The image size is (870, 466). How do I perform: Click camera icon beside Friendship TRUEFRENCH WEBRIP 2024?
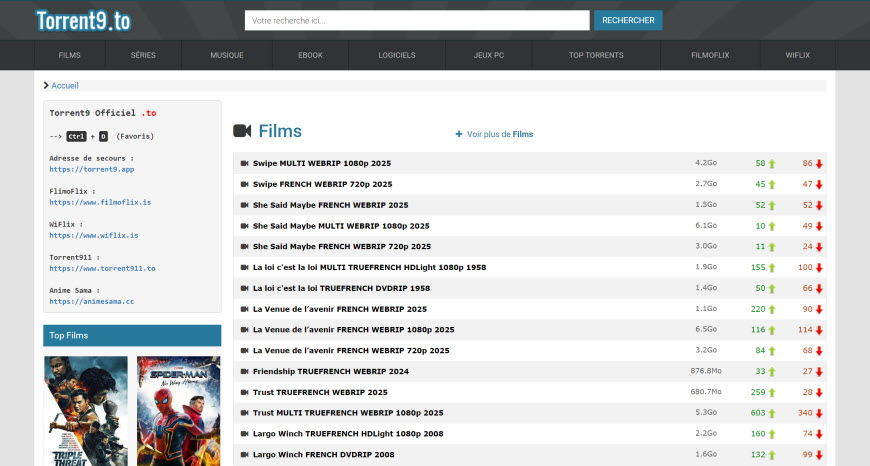244,371
